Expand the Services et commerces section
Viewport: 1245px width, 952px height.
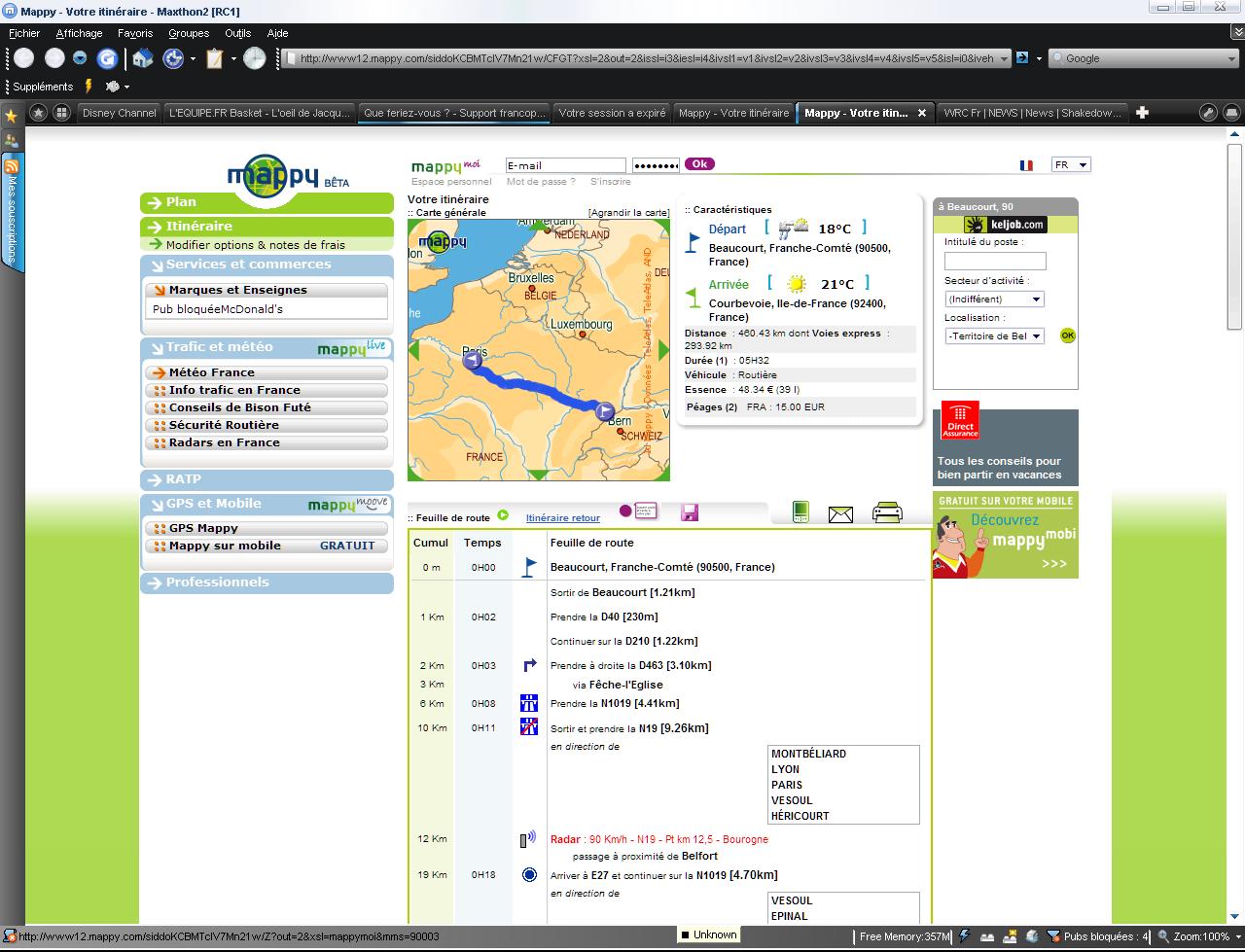(267, 264)
